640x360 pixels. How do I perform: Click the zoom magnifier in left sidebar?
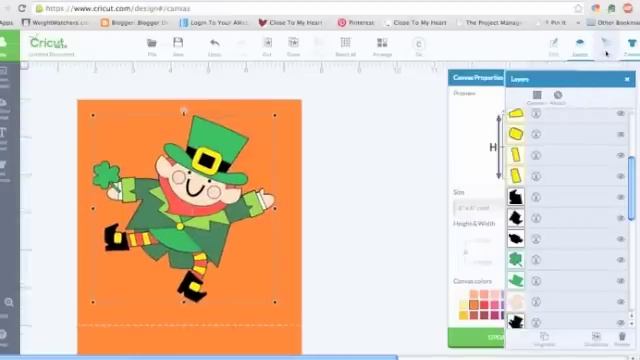[x=9, y=302]
